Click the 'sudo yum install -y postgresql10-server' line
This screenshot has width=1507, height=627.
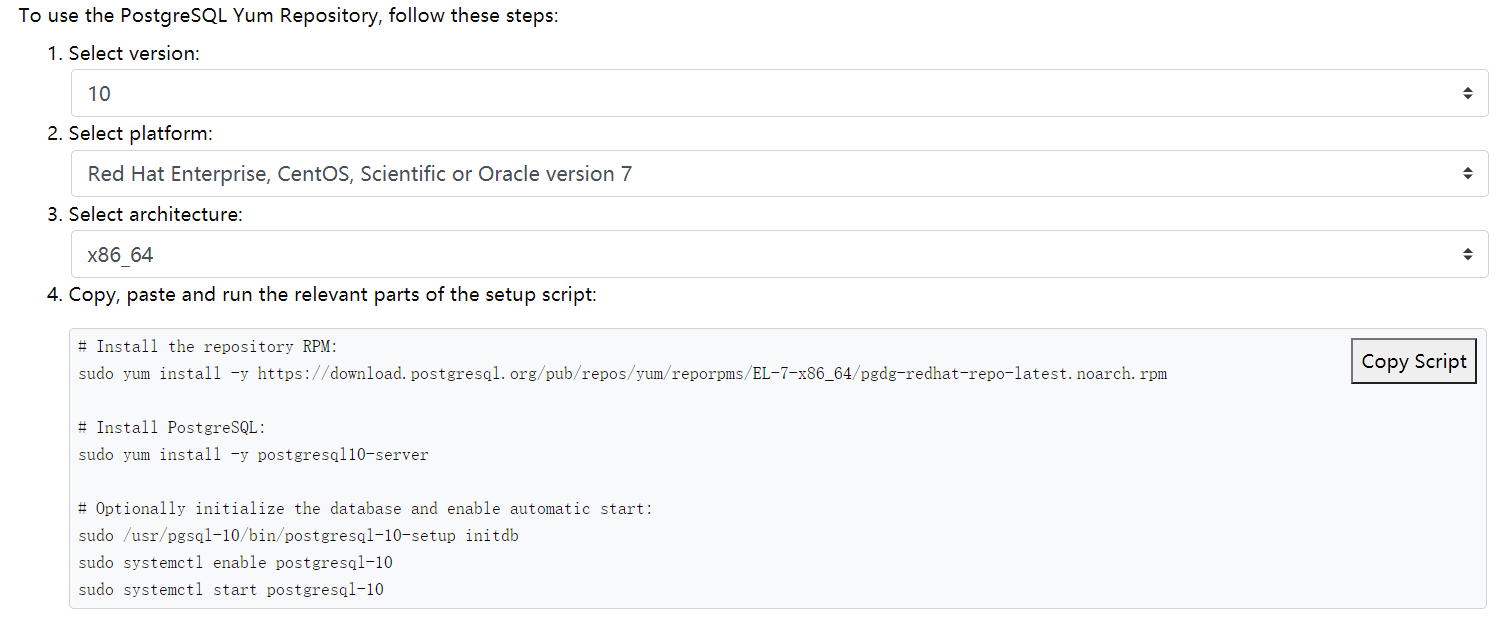point(253,455)
